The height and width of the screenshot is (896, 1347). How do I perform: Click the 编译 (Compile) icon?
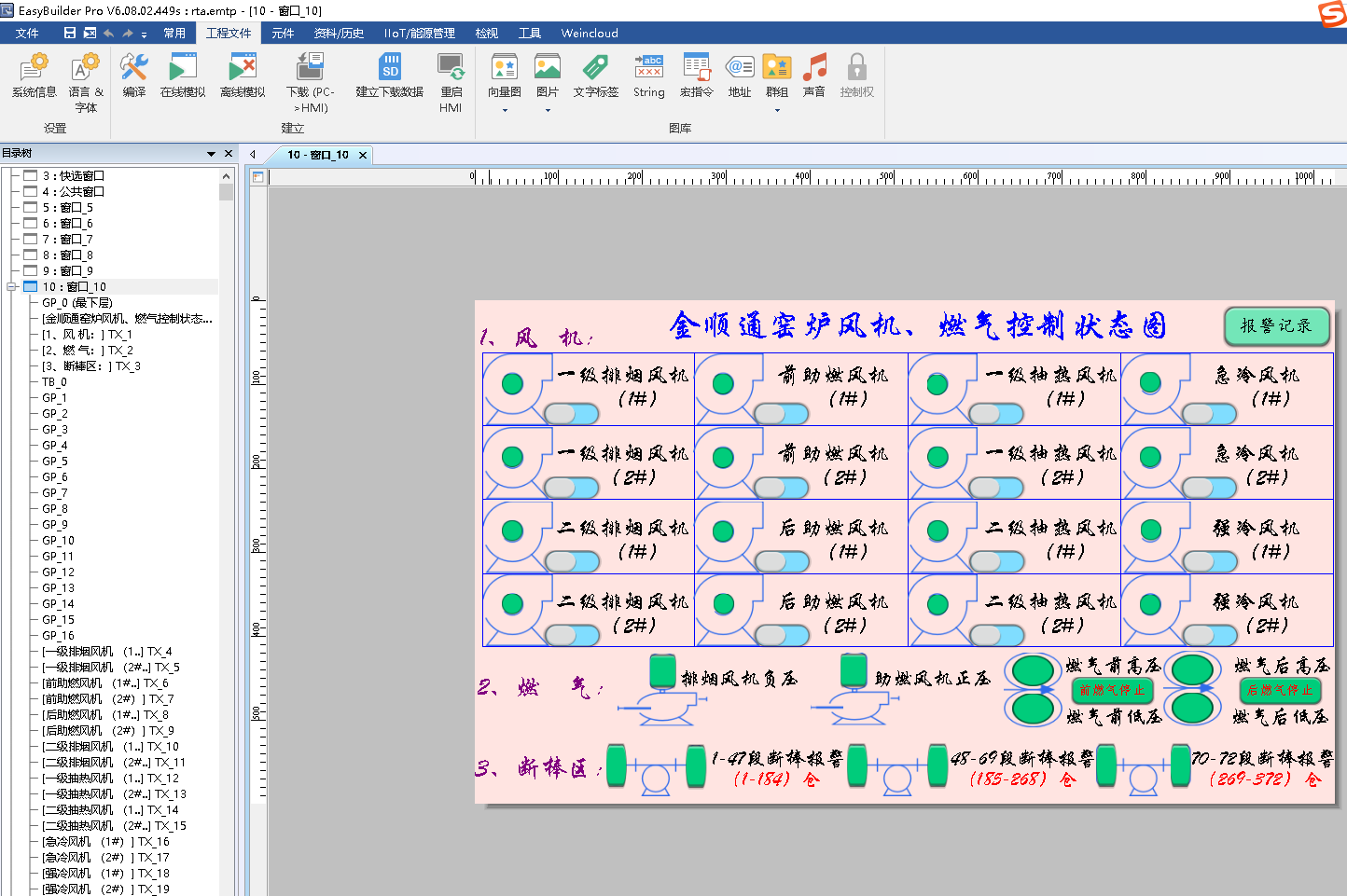click(x=134, y=75)
